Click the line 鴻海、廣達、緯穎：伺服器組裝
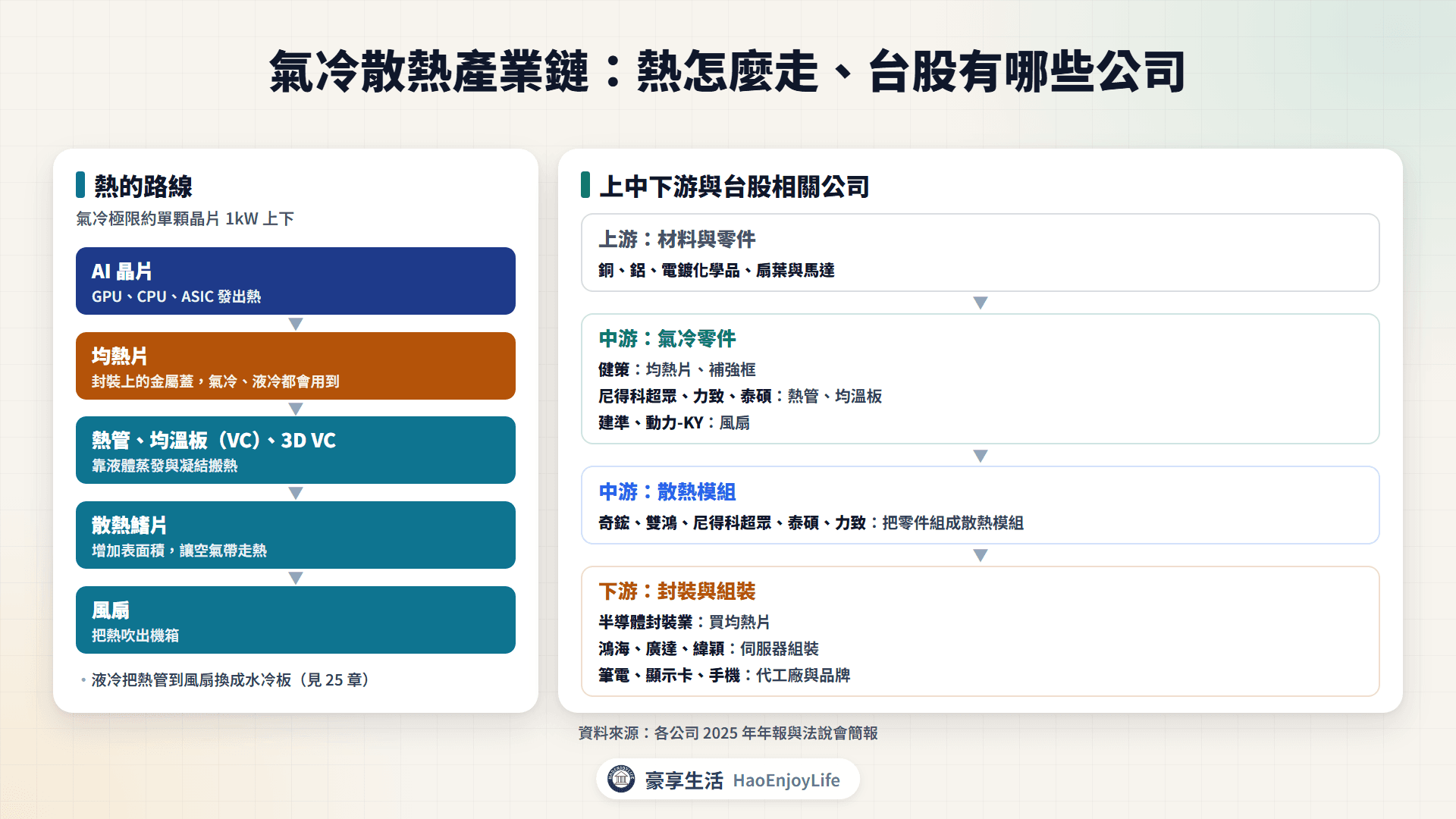1456x819 pixels. (709, 648)
